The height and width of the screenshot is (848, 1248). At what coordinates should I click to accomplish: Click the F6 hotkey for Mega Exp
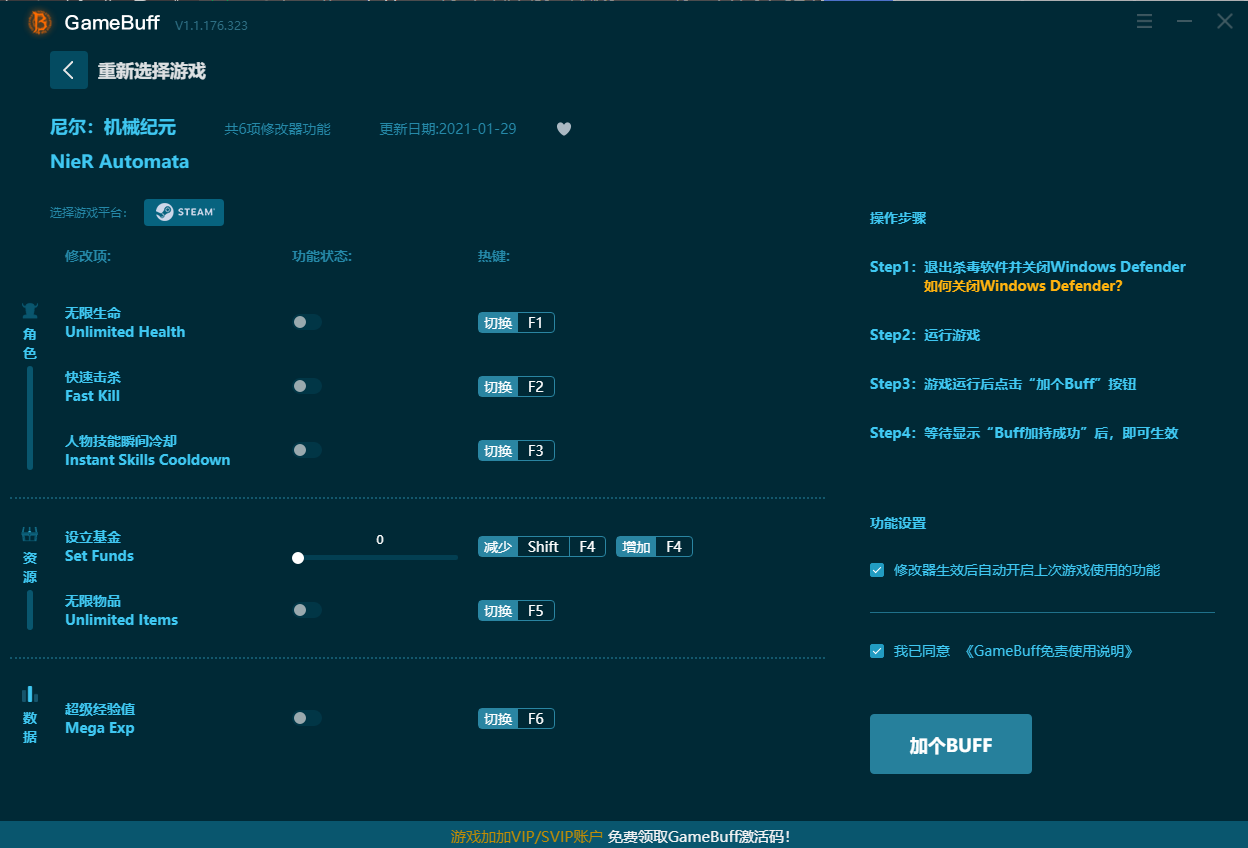(x=516, y=719)
